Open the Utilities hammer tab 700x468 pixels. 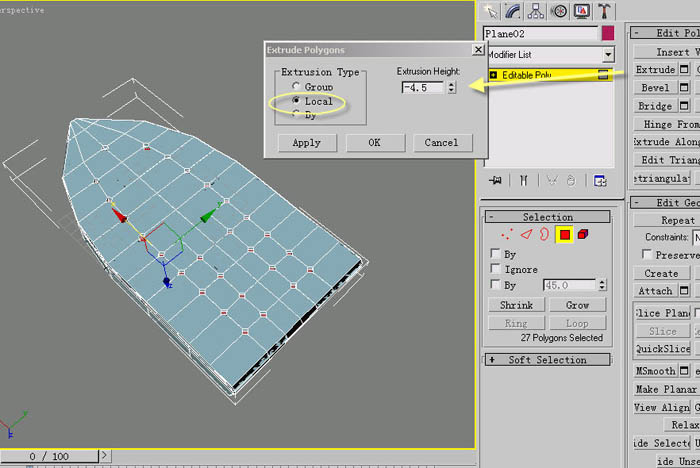pyautogui.click(x=604, y=11)
